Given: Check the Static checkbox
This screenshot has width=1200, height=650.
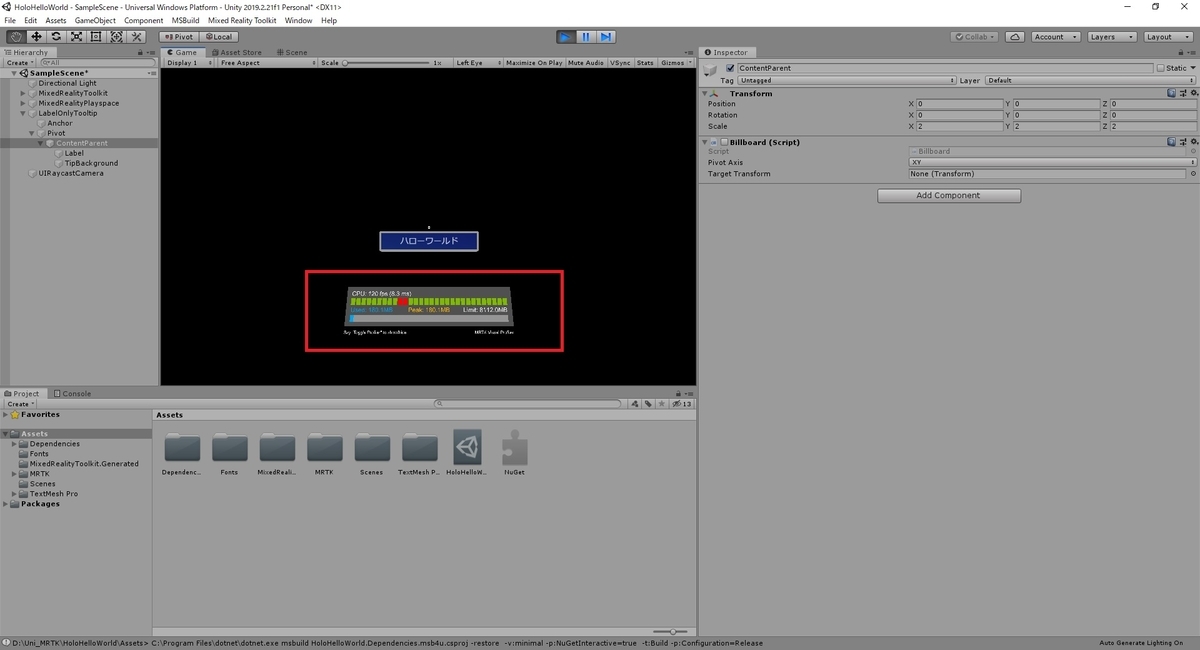Looking at the screenshot, I should click(1160, 68).
